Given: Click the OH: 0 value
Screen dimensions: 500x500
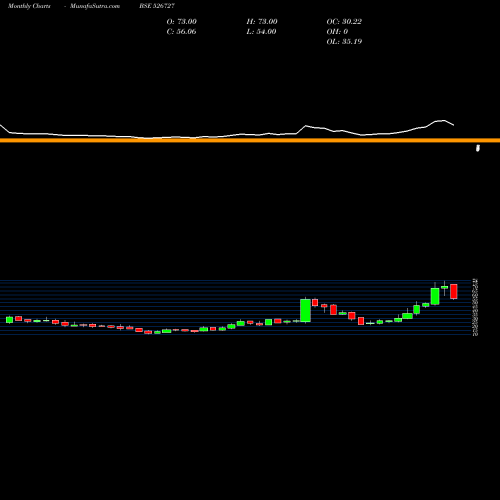Looking at the screenshot, I should tap(337, 32).
